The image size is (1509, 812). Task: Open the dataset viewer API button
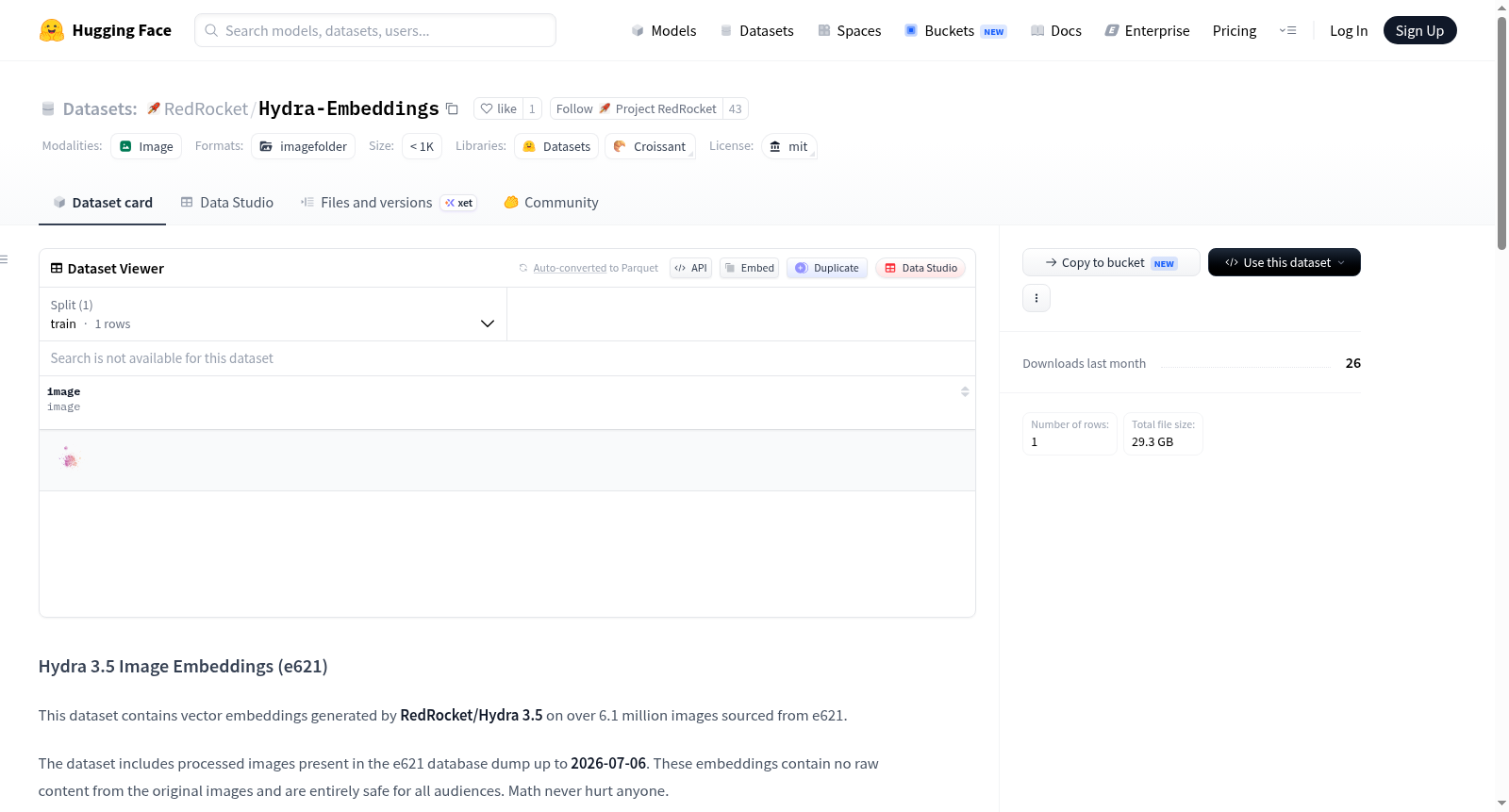(691, 268)
